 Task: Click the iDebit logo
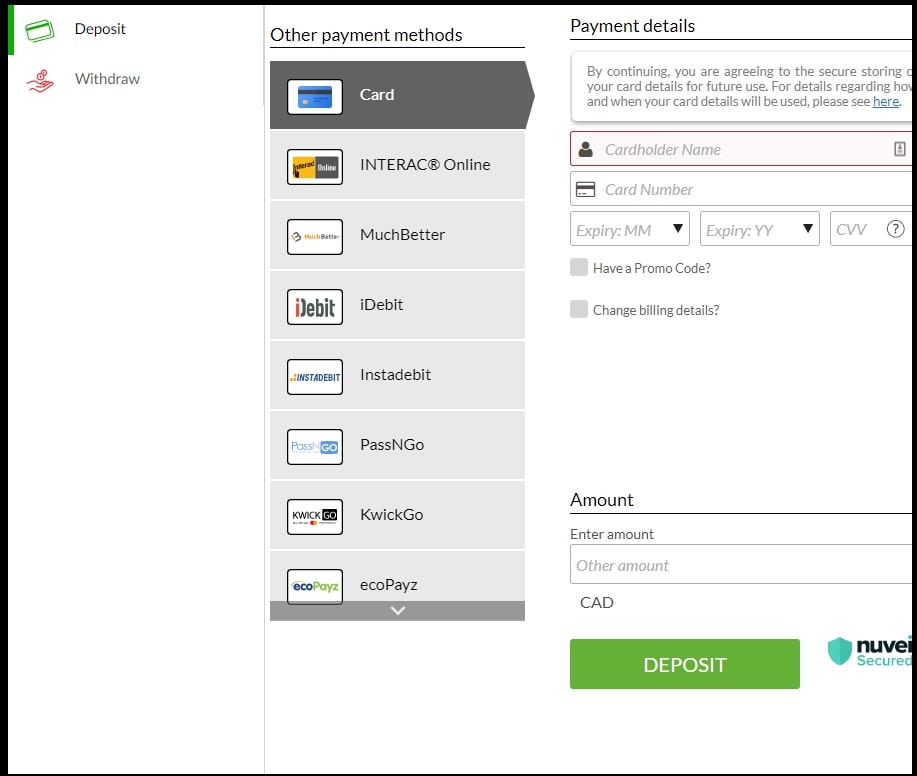tap(314, 306)
